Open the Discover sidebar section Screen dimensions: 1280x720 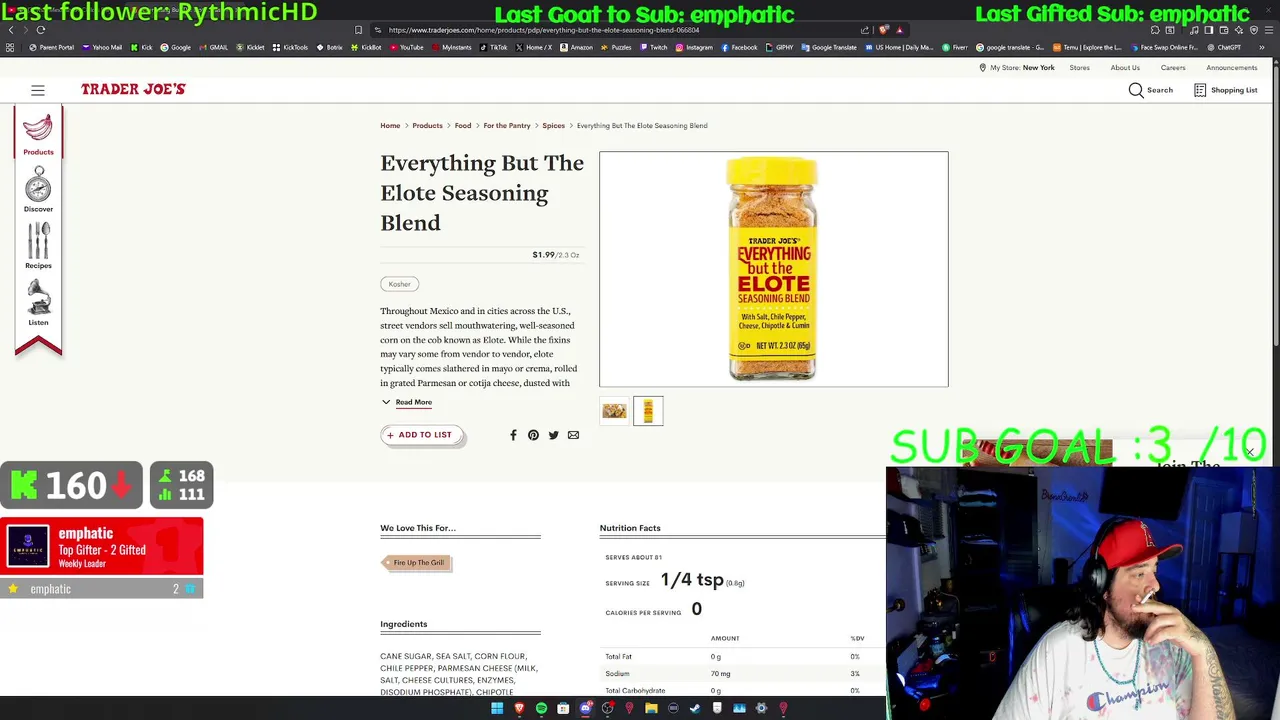click(38, 190)
